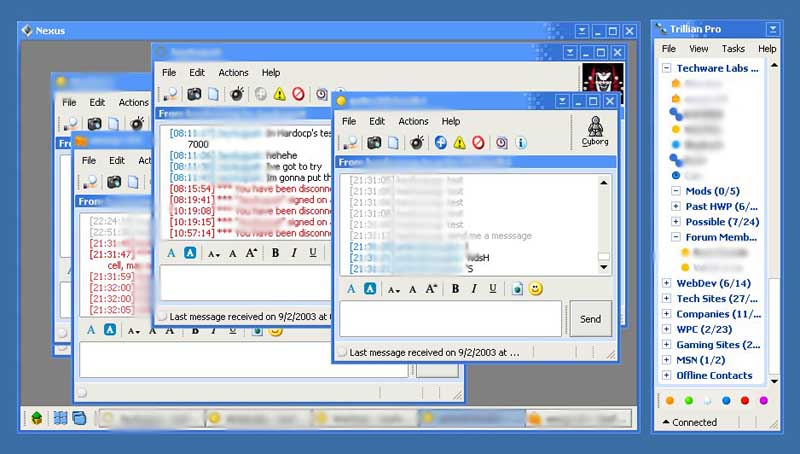Viewport: 800px width, 454px height.
Task: Click the blue info icon in the Cyborg chat toolbar
Action: tap(521, 143)
